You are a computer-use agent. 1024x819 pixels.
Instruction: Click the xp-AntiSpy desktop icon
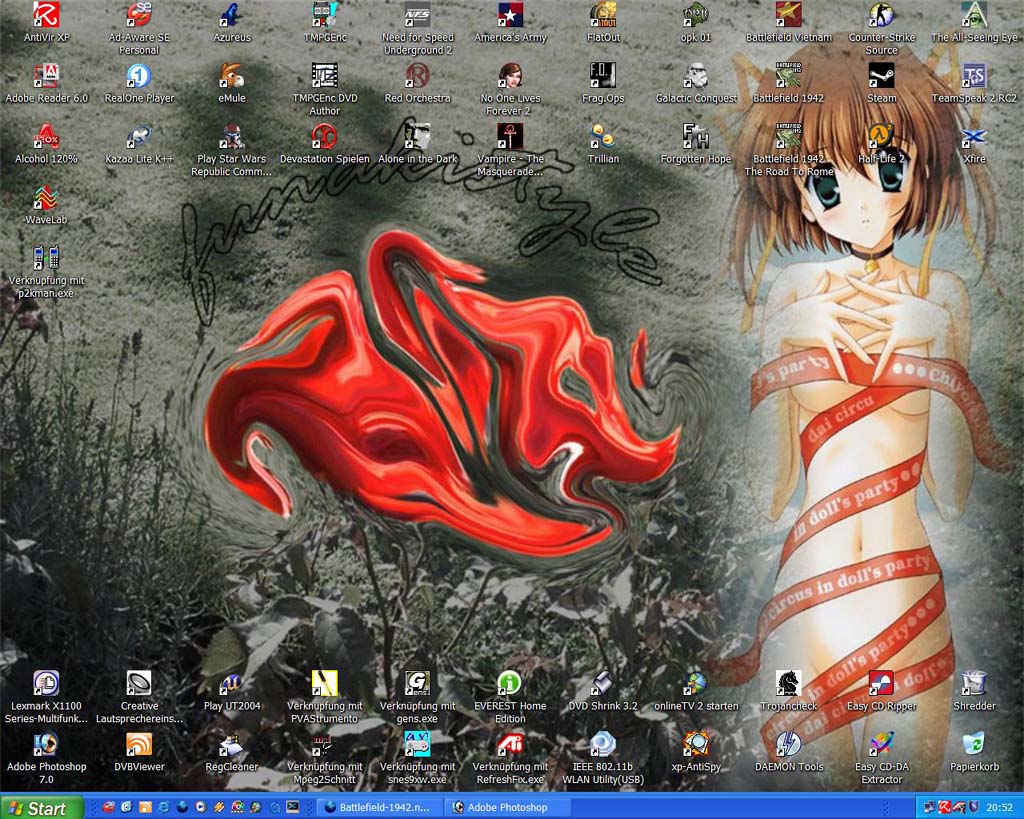tap(696, 744)
